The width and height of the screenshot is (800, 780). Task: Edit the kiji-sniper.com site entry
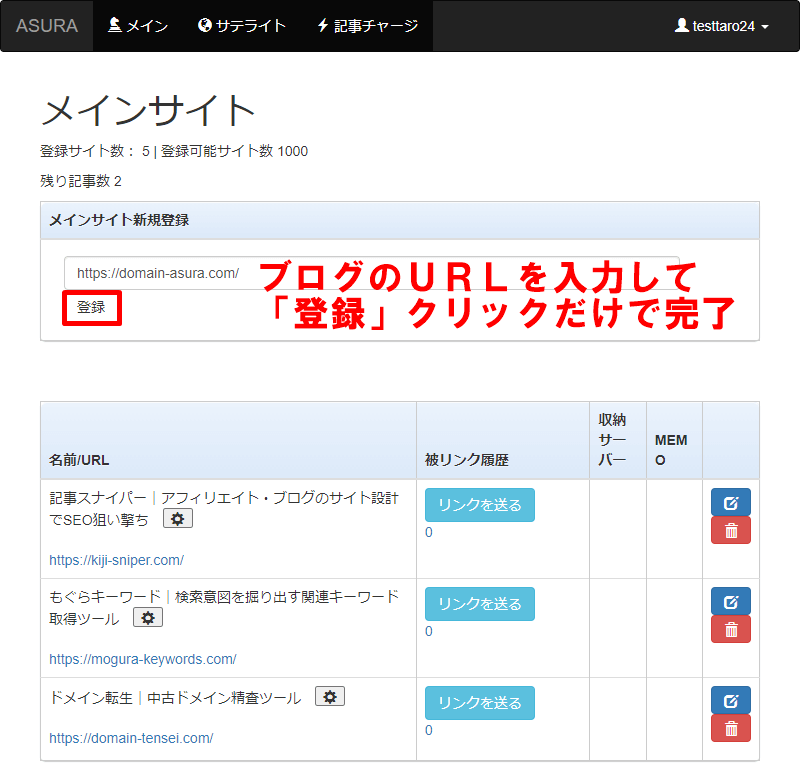point(730,502)
